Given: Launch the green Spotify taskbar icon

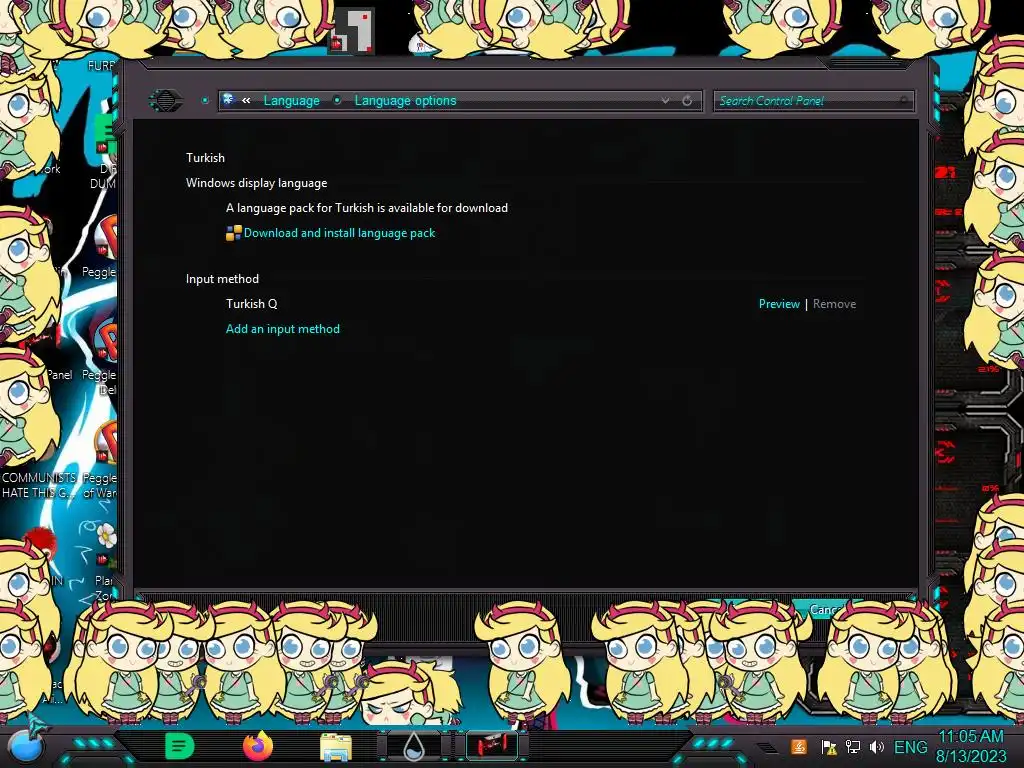Looking at the screenshot, I should click(179, 746).
